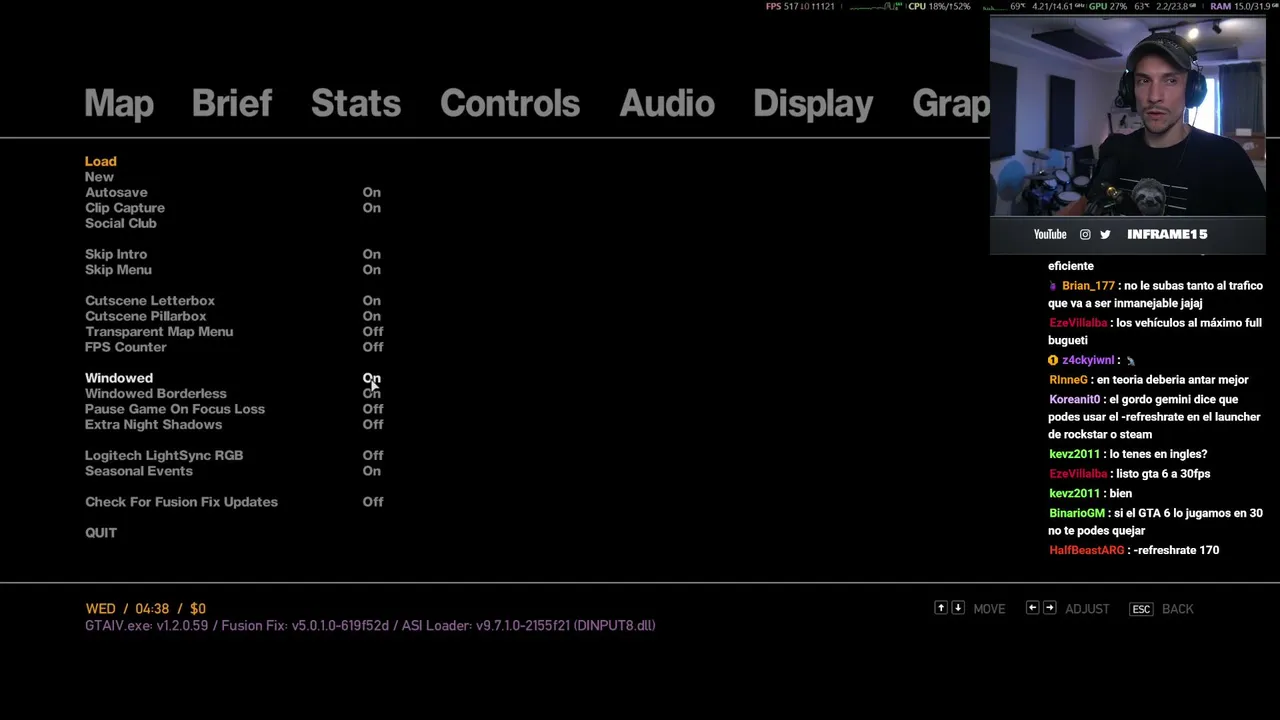Click the INFRAME15 channel name
This screenshot has height=720, width=1280.
click(1167, 234)
